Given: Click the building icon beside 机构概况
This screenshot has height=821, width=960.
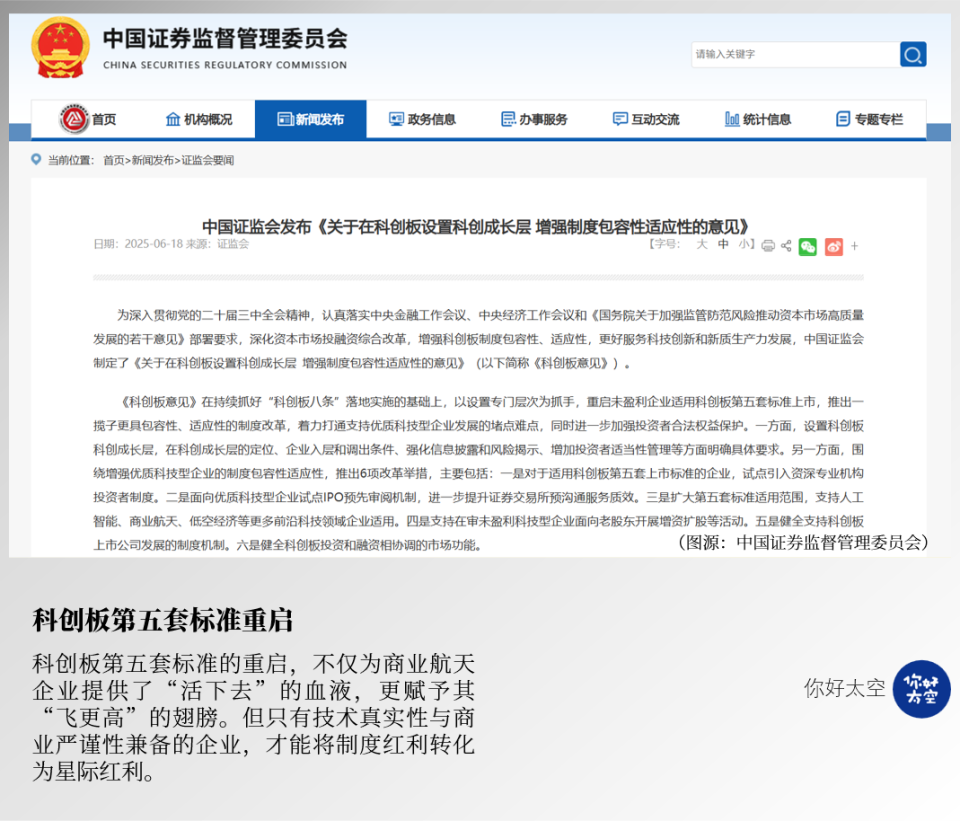Looking at the screenshot, I should coord(173,119).
